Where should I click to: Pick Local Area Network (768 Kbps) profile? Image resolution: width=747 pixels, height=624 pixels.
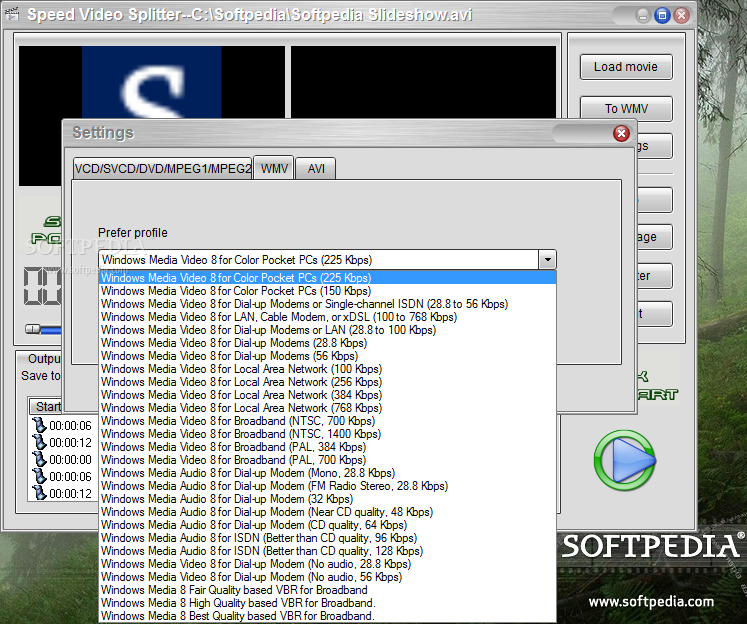(327, 408)
